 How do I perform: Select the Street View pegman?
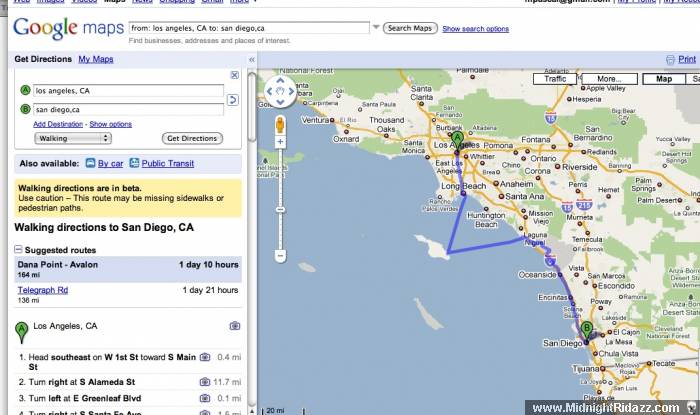point(280,124)
